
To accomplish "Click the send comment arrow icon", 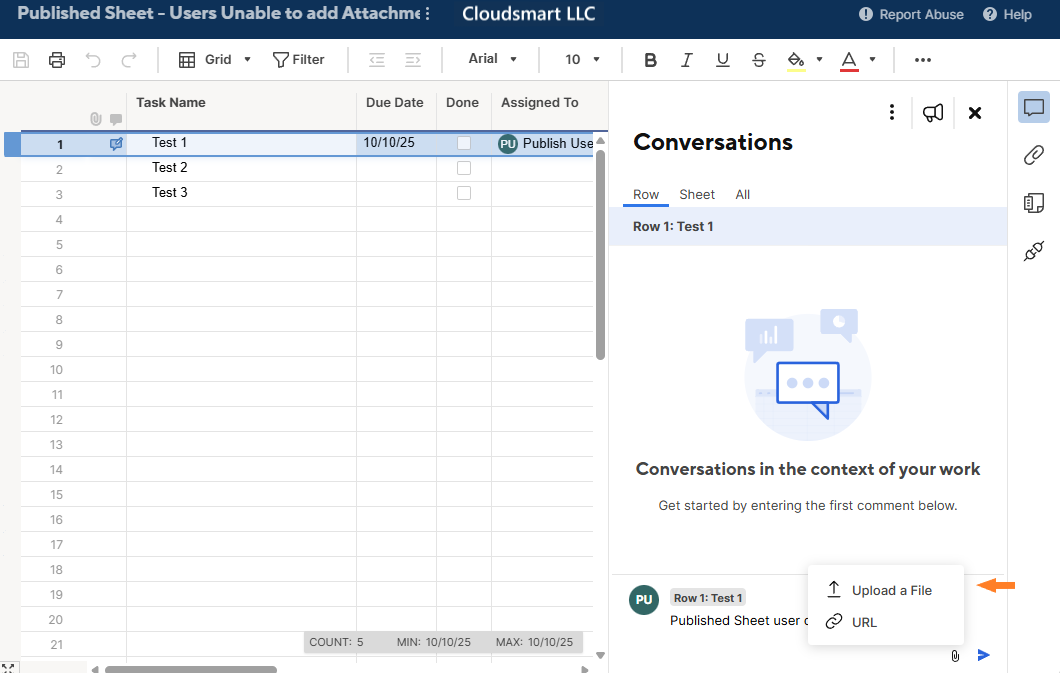I will coord(984,655).
